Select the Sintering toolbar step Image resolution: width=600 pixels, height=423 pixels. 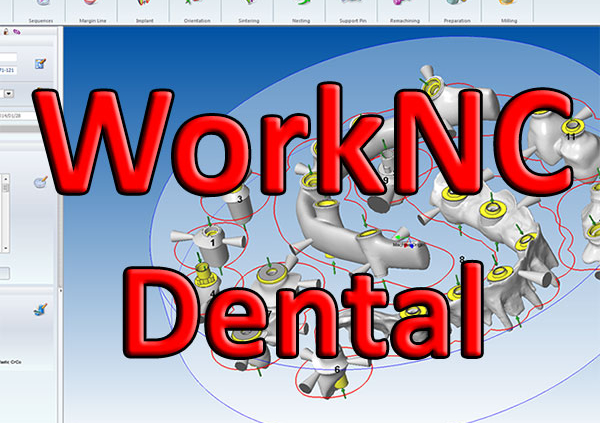[x=249, y=11]
